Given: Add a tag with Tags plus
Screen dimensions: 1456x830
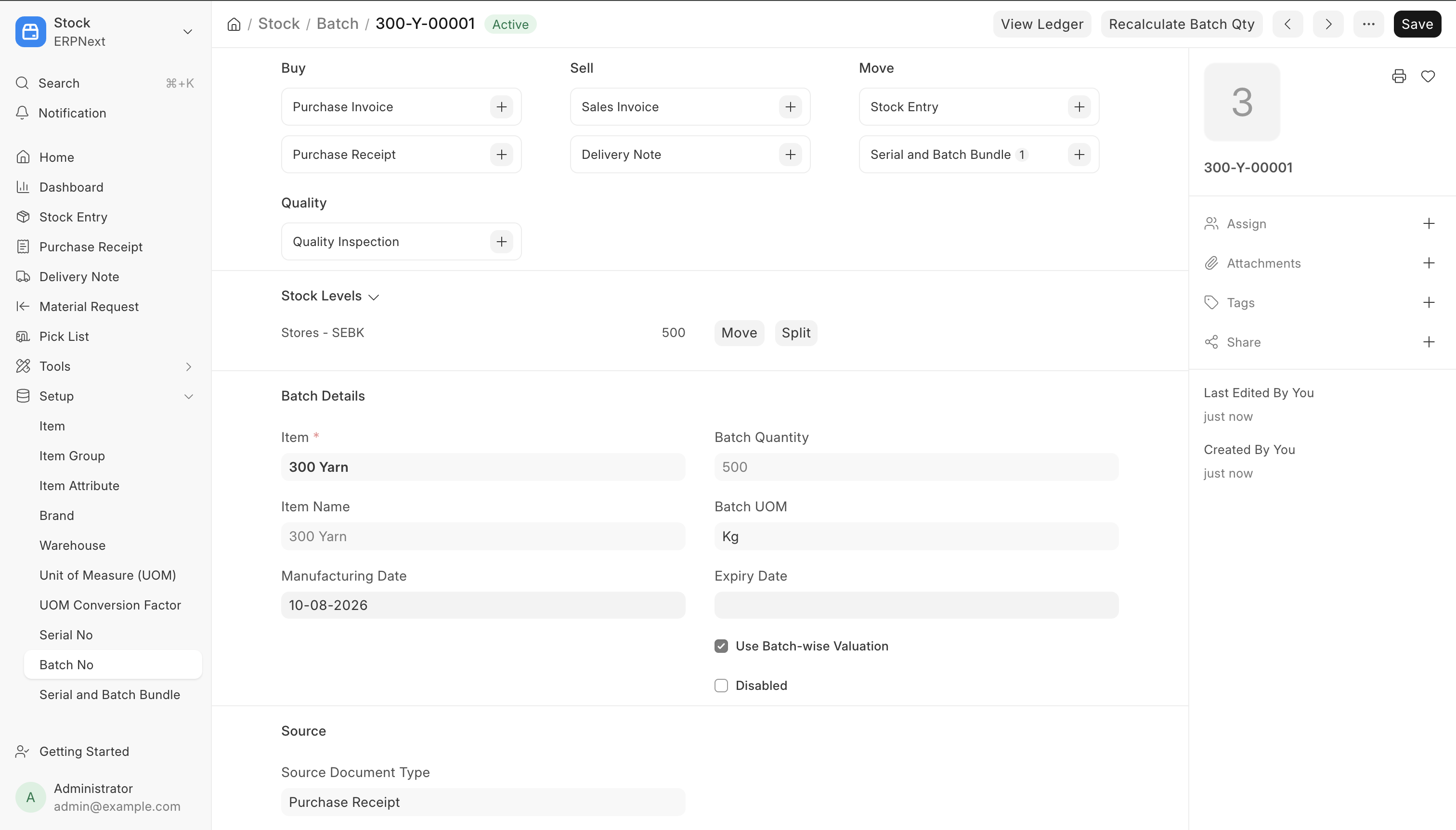Looking at the screenshot, I should tap(1429, 302).
